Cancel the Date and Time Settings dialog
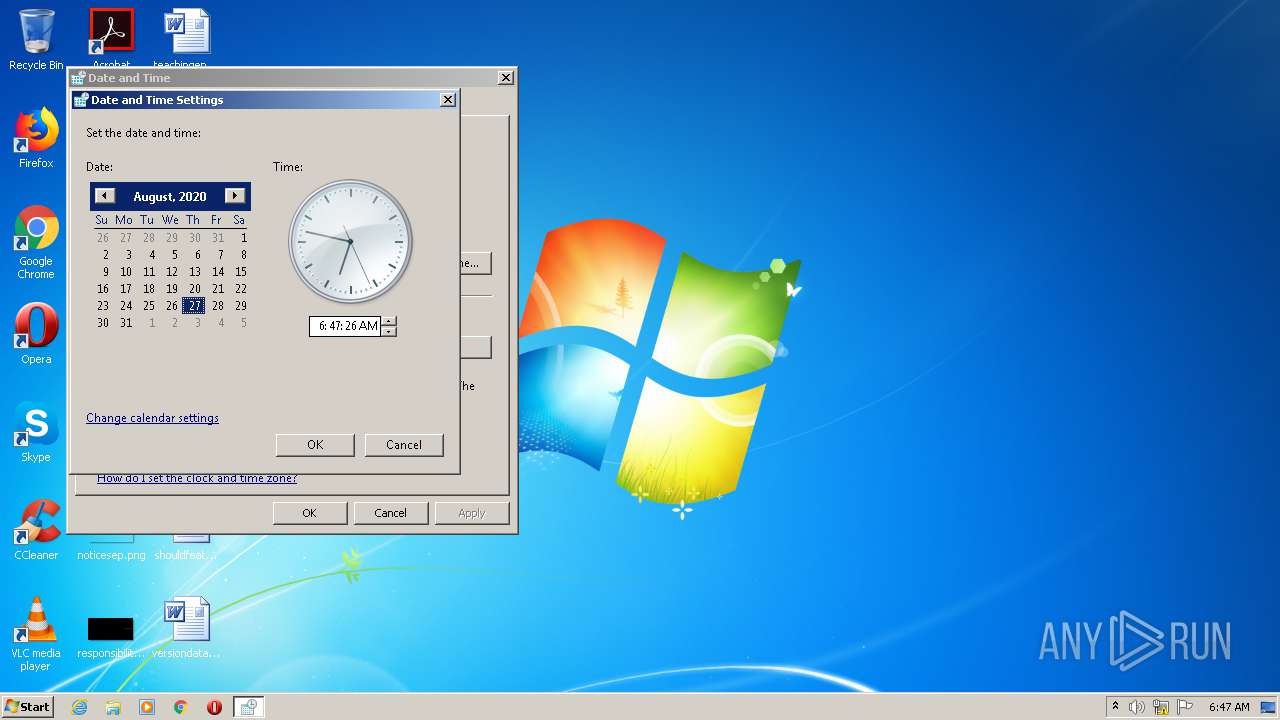 (x=404, y=445)
